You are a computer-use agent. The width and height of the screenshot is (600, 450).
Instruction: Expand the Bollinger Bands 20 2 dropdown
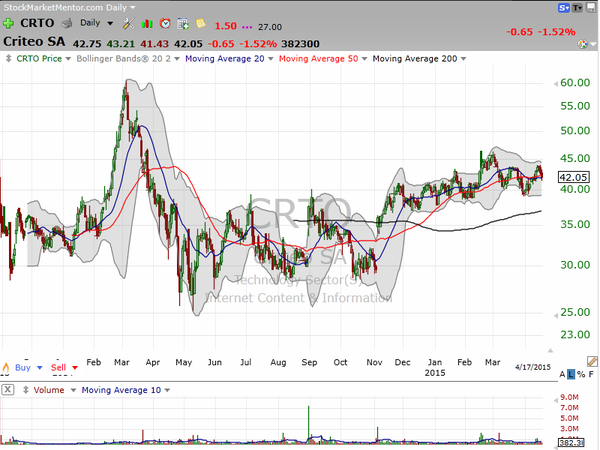coord(177,59)
